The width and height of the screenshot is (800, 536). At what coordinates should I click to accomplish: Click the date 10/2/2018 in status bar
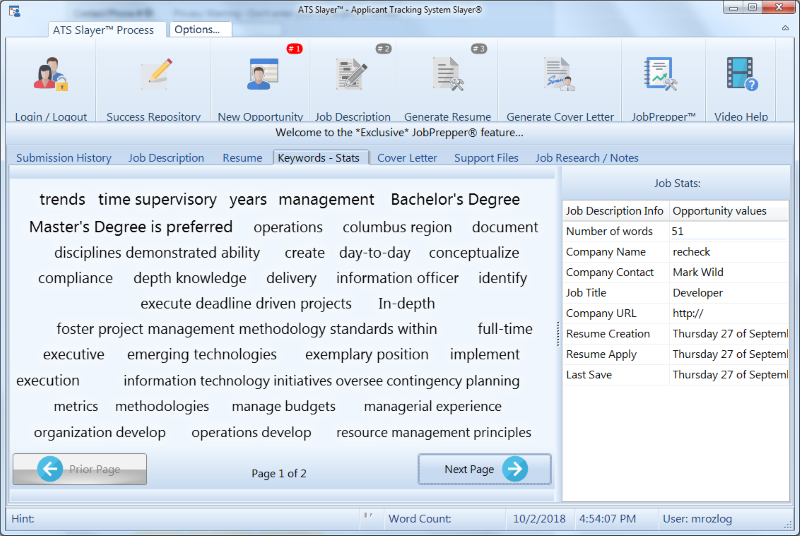(x=539, y=519)
